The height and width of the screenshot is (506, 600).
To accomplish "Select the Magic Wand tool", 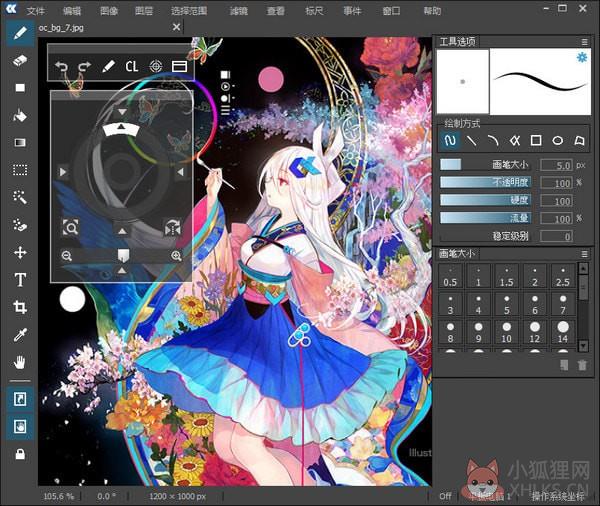I will [20, 198].
